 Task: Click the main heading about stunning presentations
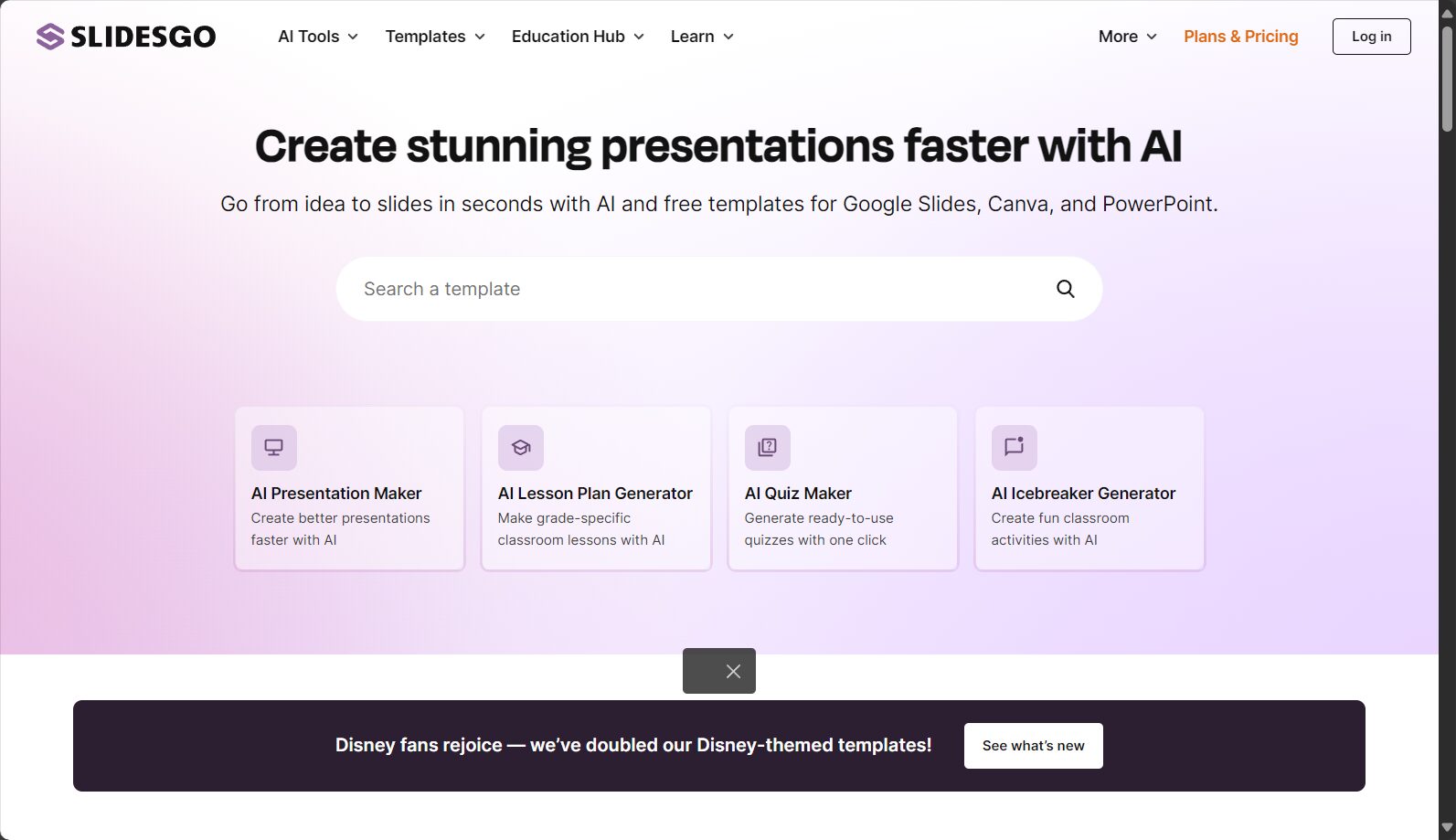(718, 146)
